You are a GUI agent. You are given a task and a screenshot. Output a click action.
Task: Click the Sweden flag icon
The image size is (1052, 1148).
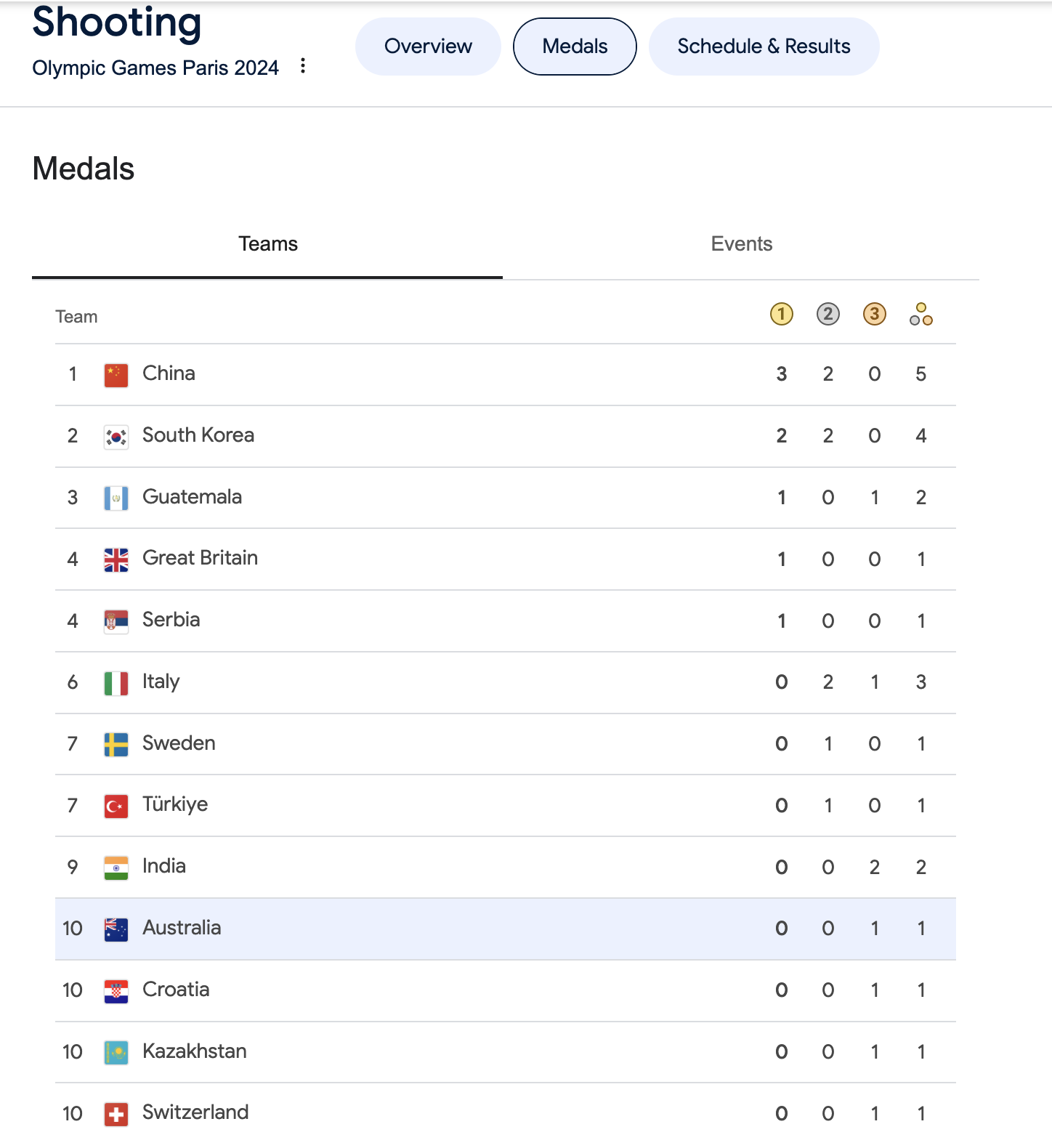(116, 744)
